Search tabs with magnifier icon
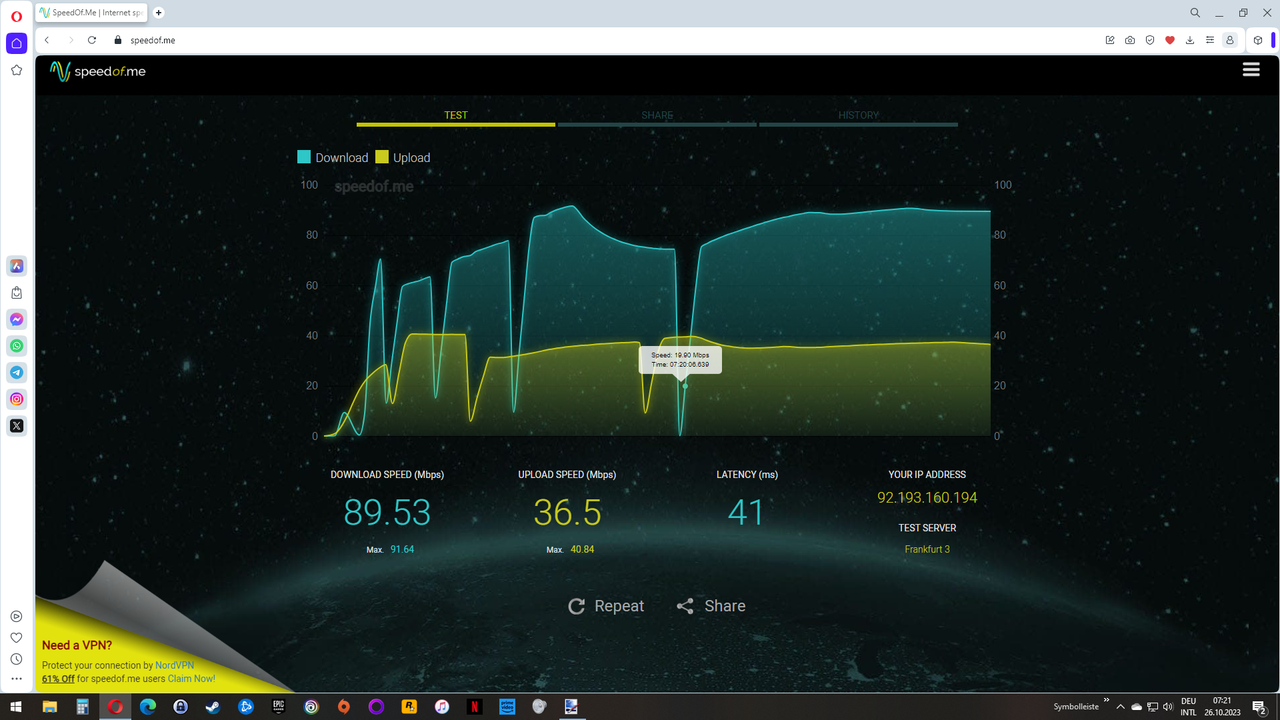Viewport: 1280px width, 720px height. (1195, 13)
